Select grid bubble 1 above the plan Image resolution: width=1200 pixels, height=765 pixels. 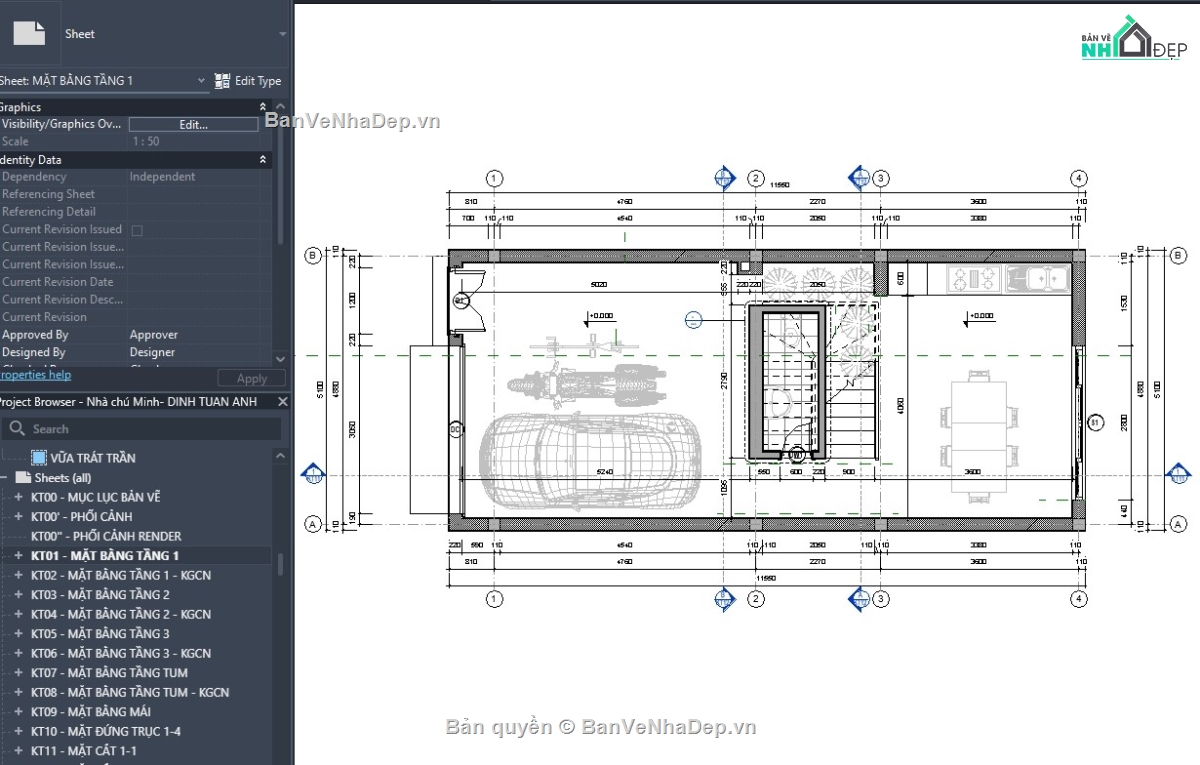tap(494, 179)
